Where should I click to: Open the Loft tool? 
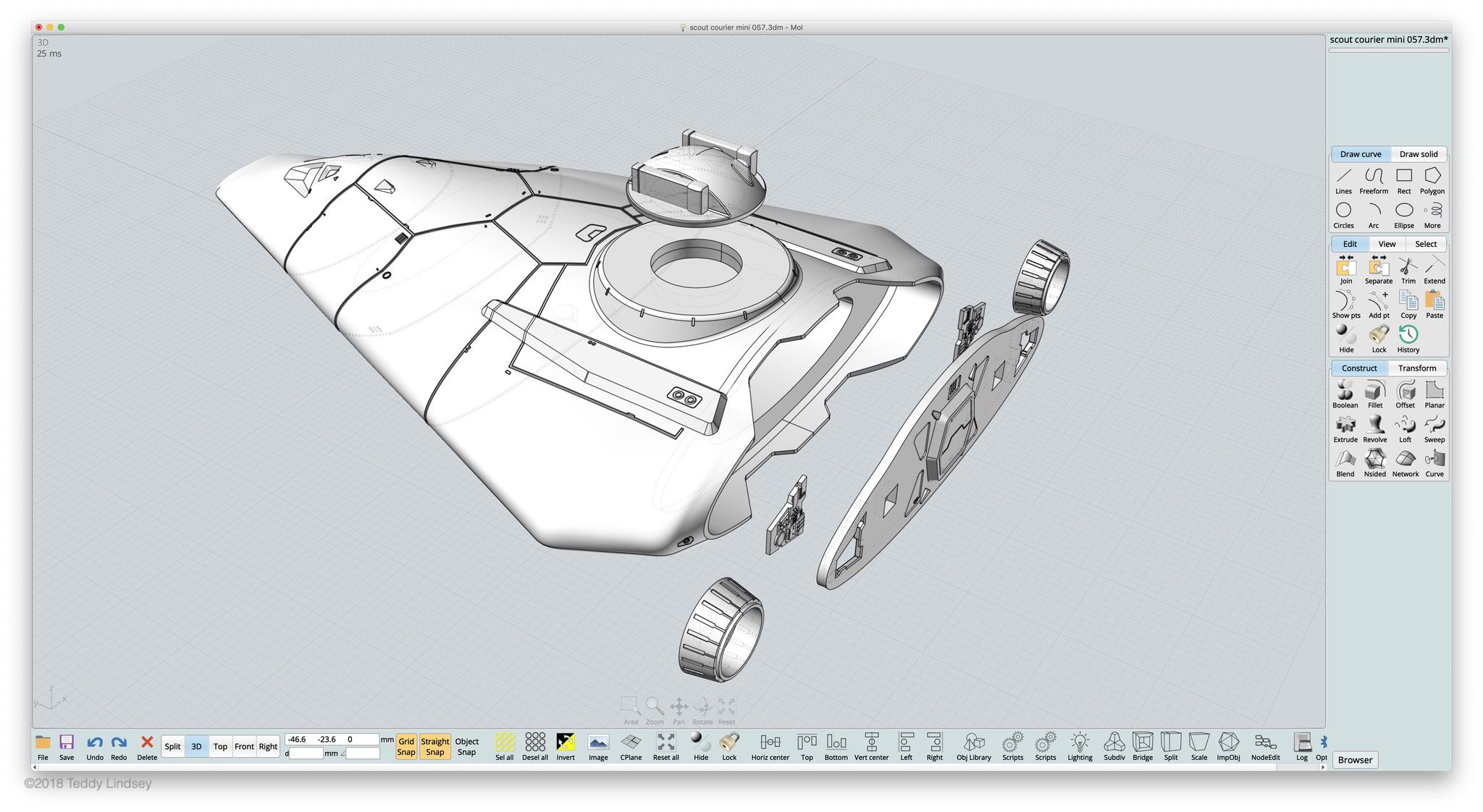(x=1406, y=429)
